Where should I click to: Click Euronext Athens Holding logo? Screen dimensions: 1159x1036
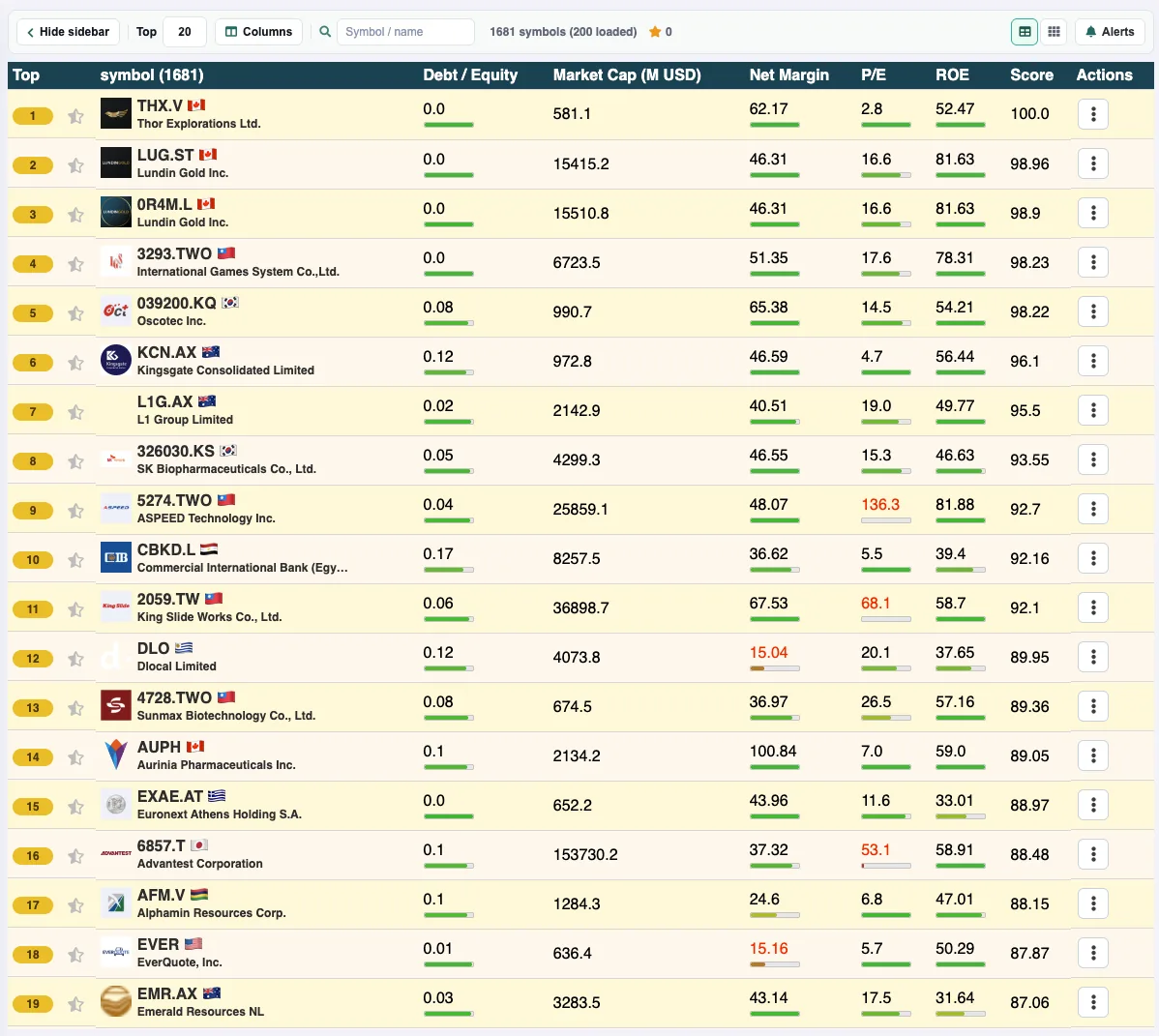116,804
